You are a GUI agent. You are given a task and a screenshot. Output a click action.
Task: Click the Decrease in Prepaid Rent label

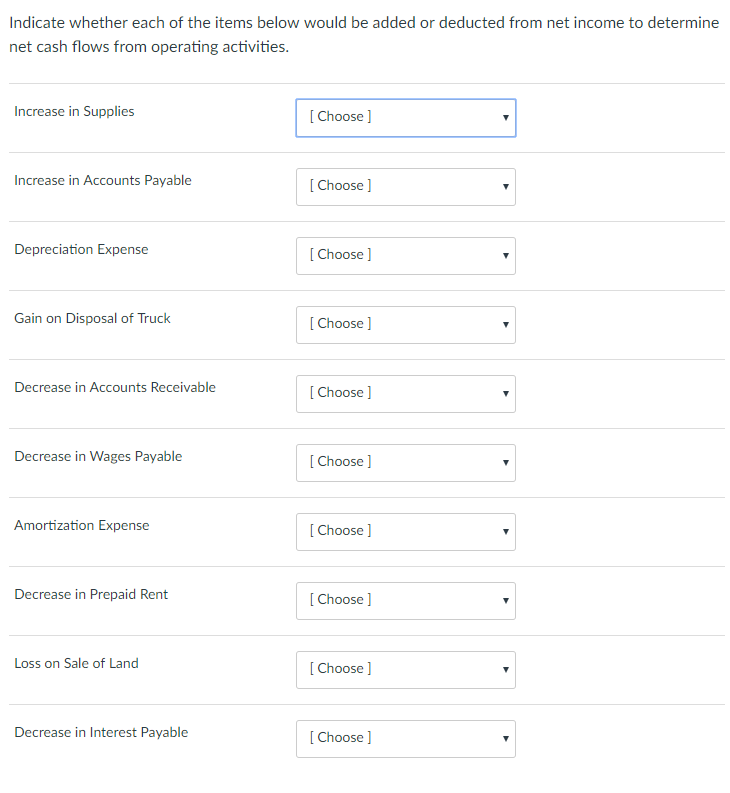91,594
